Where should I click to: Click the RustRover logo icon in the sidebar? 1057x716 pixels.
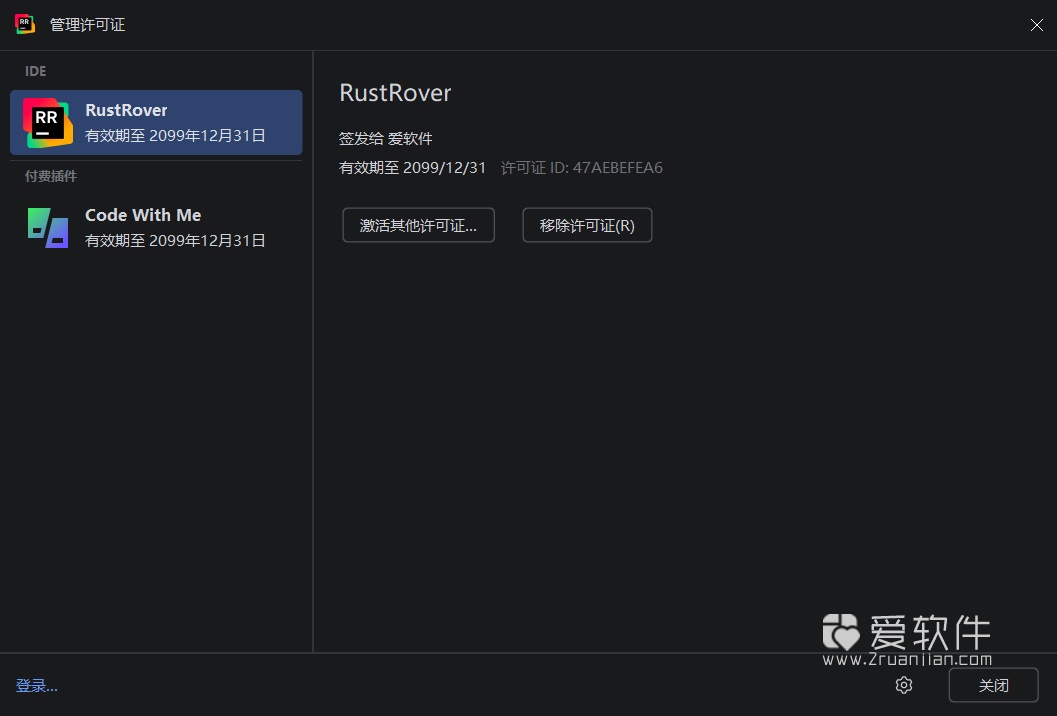click(x=47, y=122)
